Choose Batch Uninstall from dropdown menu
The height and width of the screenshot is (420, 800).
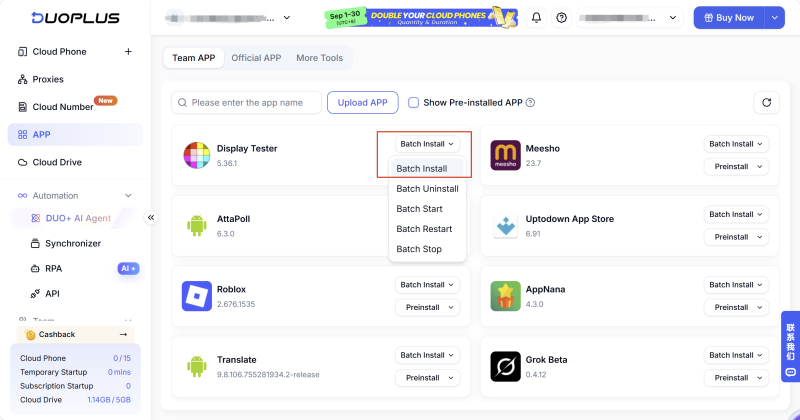[427, 189]
